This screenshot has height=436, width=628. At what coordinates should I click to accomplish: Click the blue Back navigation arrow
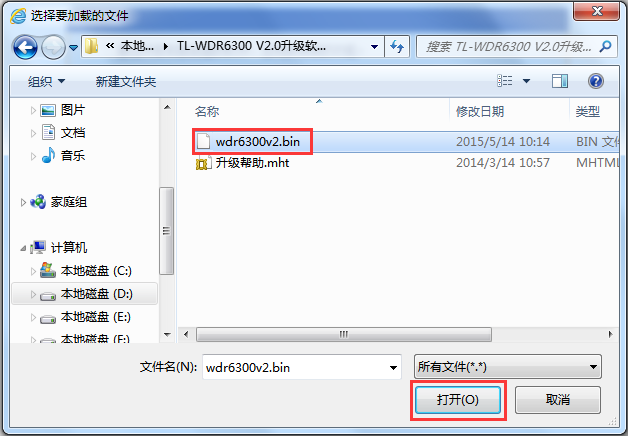(x=25, y=48)
